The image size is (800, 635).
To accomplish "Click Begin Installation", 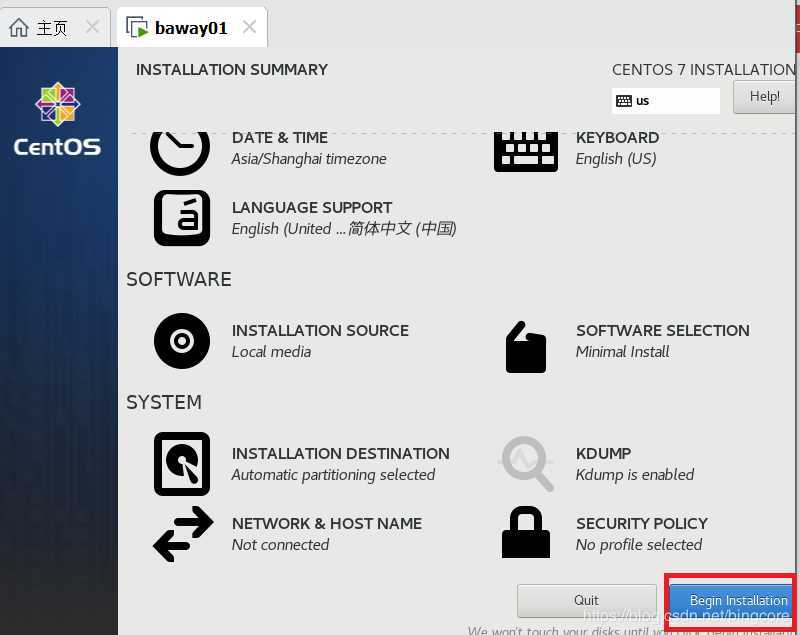I will point(733,601).
